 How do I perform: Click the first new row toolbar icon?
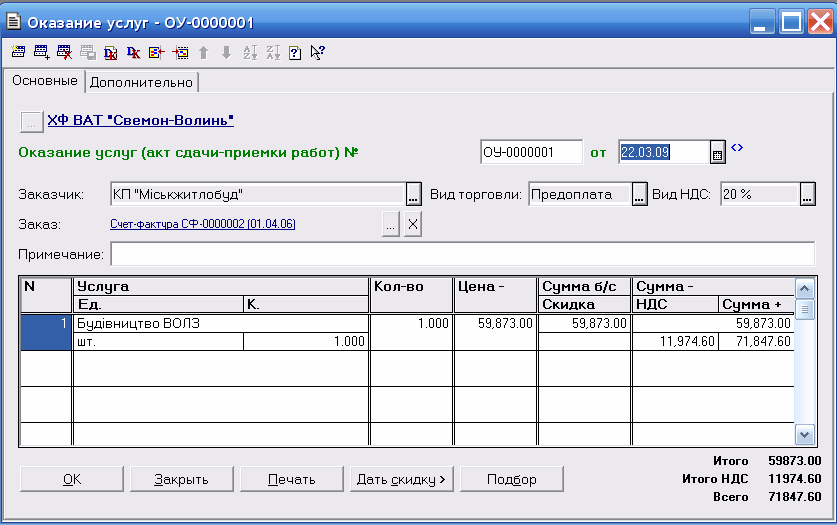18,53
